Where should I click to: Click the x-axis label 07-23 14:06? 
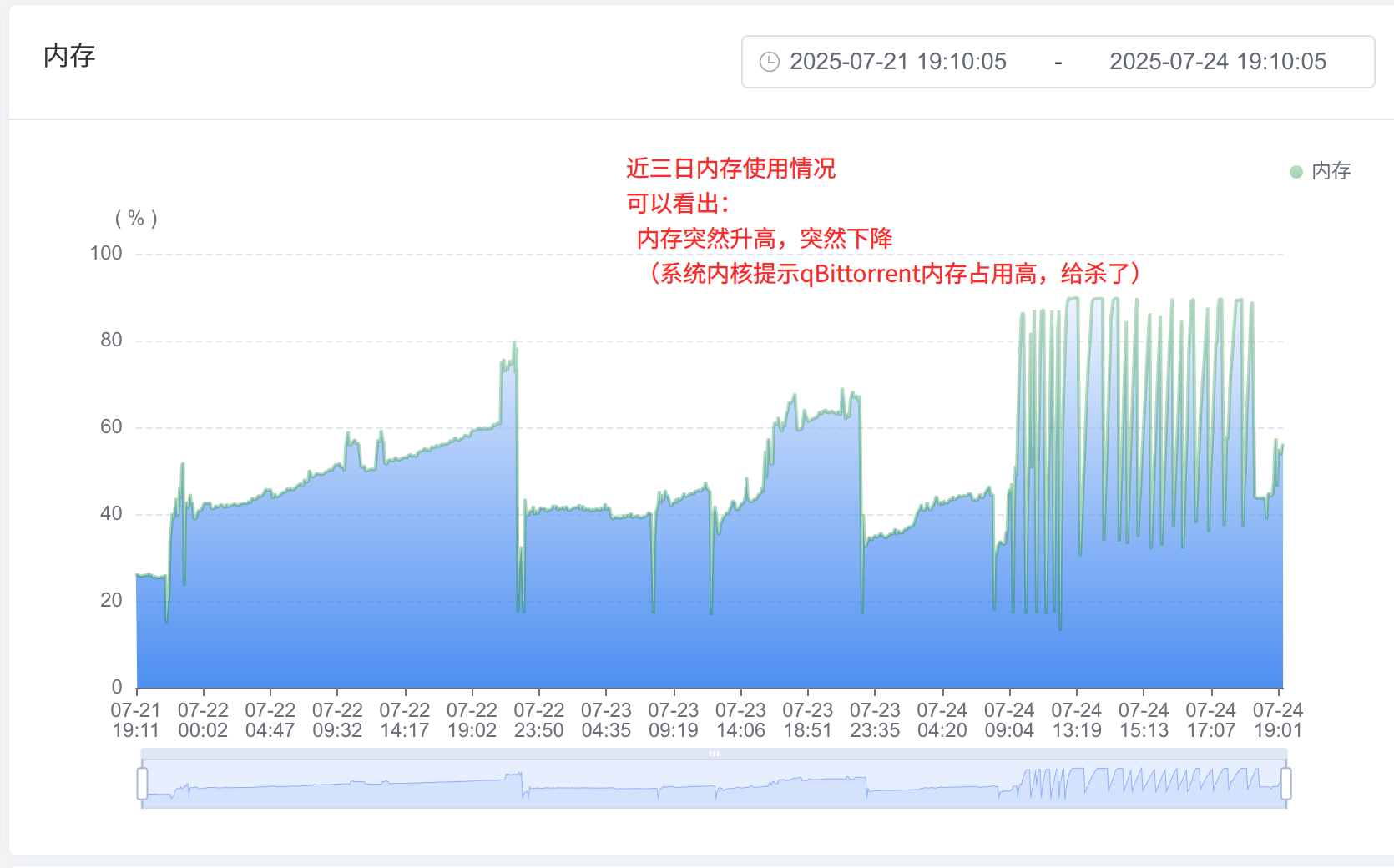click(740, 720)
